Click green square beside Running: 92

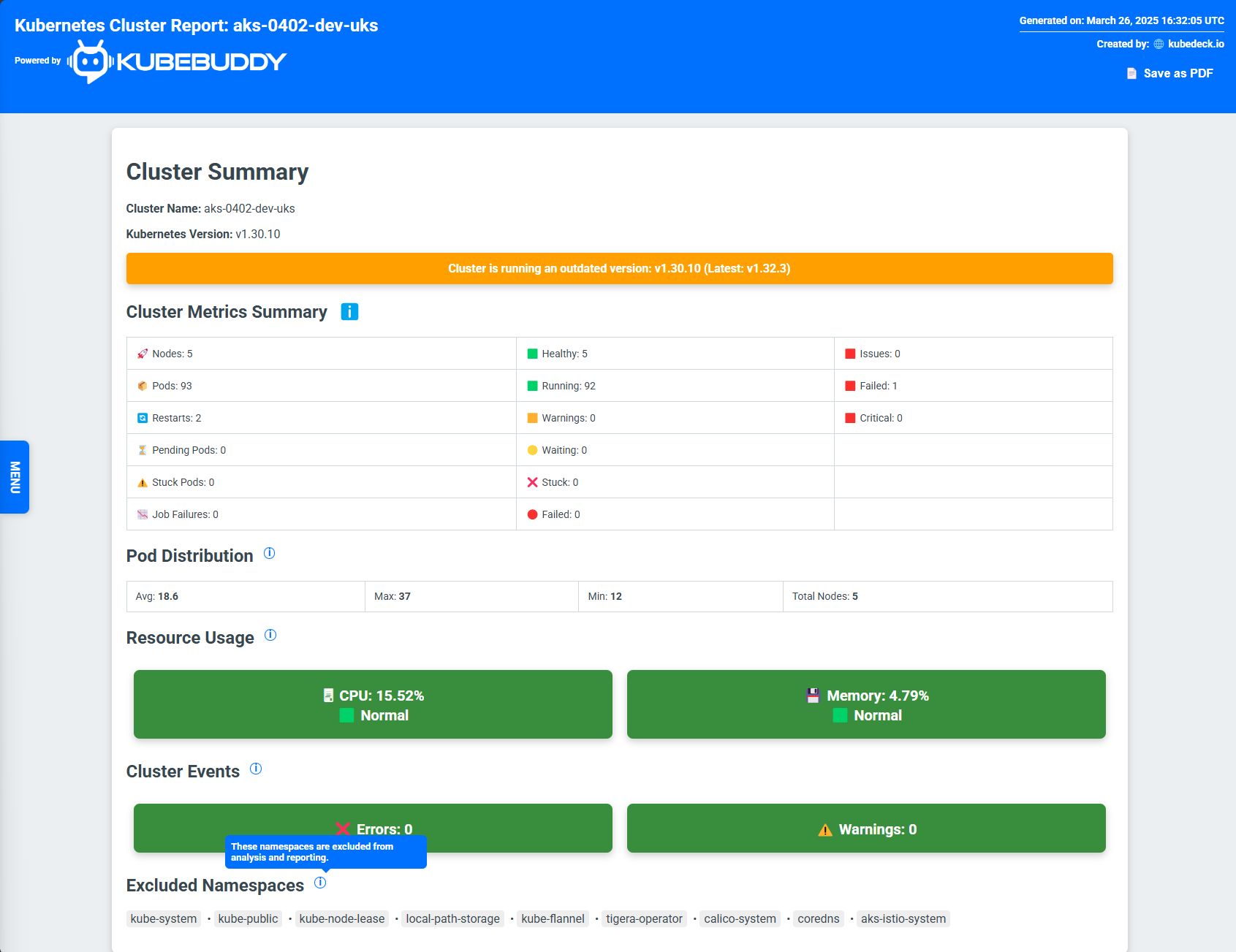point(532,386)
